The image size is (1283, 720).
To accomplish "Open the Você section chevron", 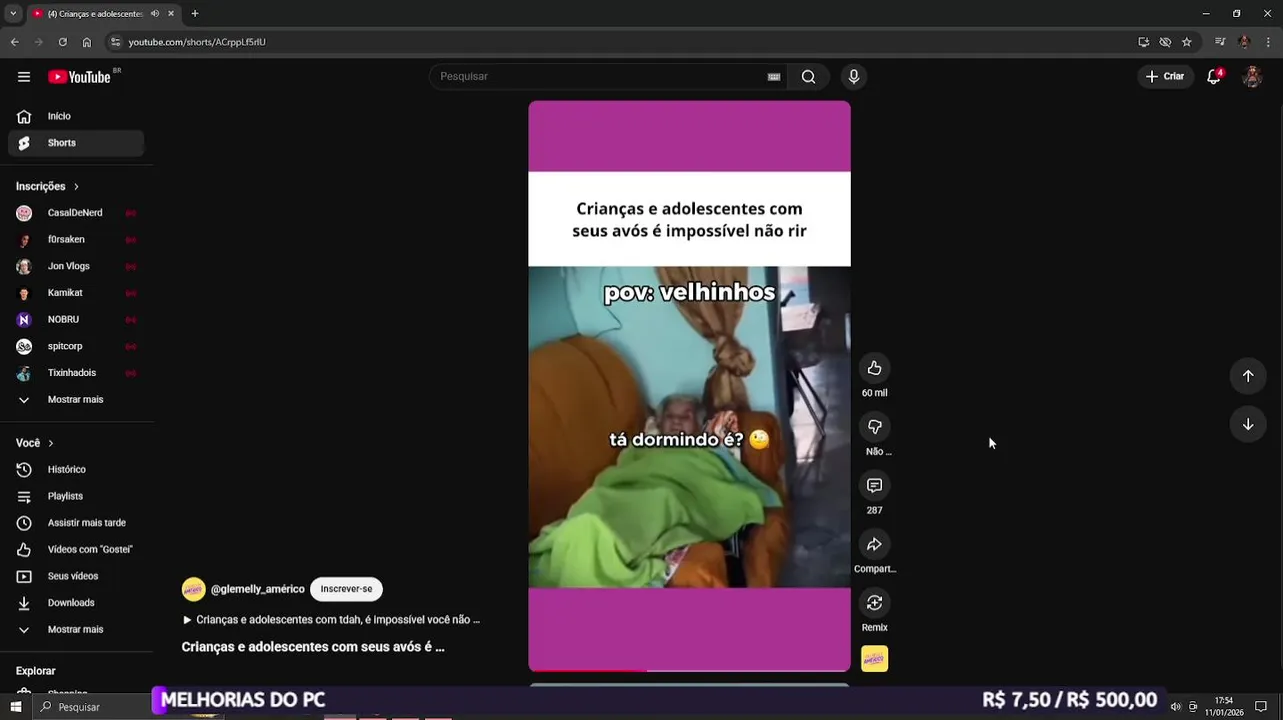I will click(50, 443).
